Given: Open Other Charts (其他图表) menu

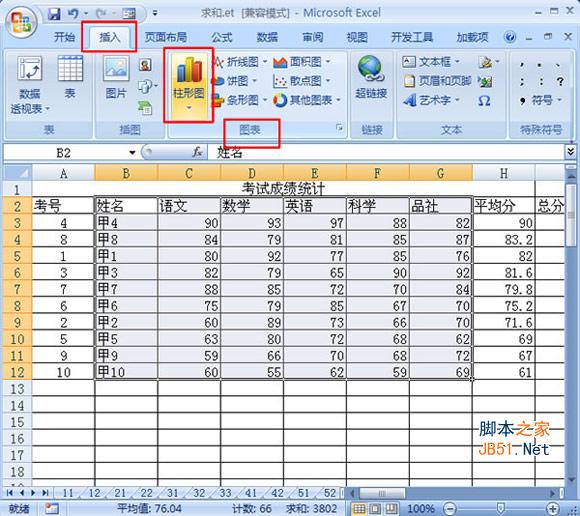Looking at the screenshot, I should tap(307, 100).
